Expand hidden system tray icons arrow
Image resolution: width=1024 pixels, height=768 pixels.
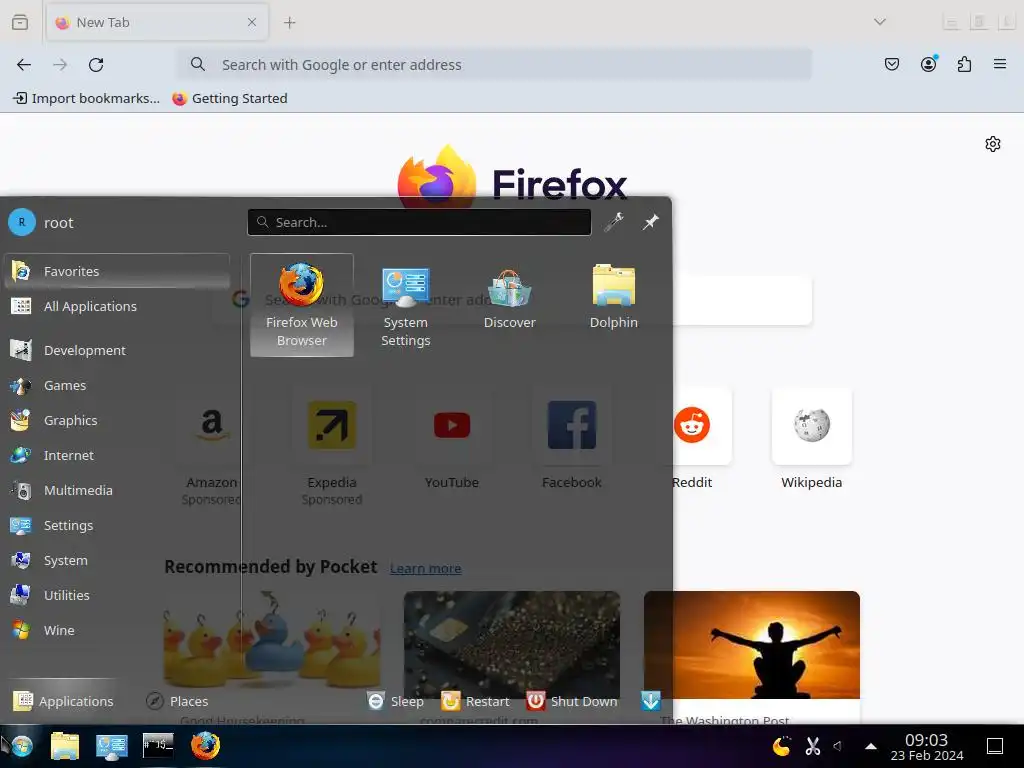[871, 746]
